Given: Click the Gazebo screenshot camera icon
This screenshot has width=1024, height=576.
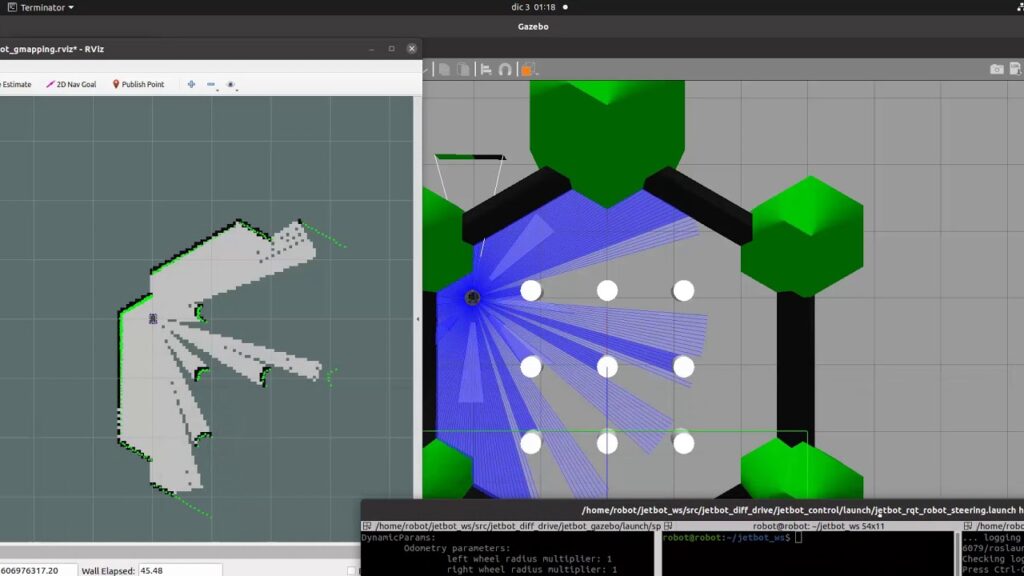Looking at the screenshot, I should [996, 69].
